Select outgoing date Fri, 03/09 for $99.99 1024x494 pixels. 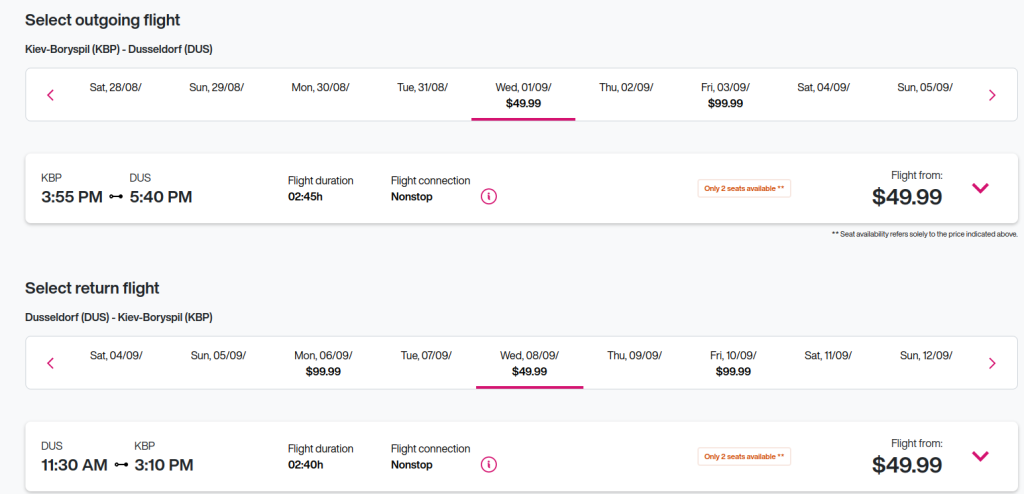click(x=725, y=95)
